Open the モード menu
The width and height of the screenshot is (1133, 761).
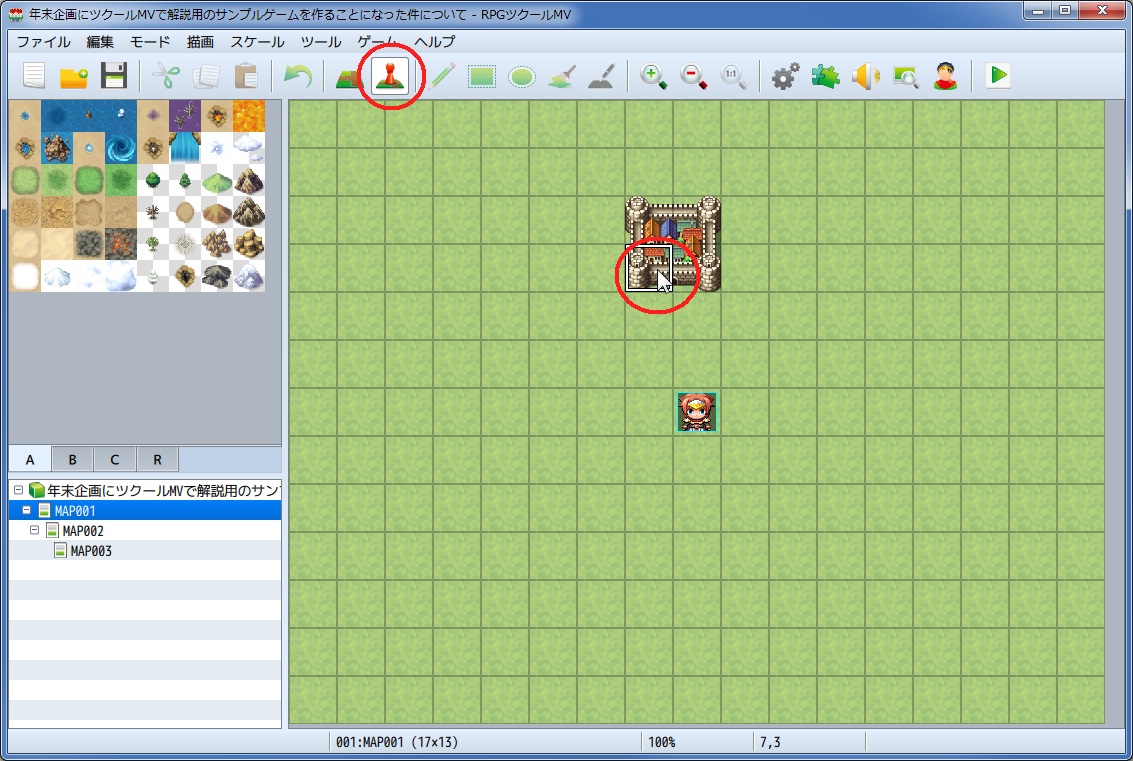pos(150,42)
